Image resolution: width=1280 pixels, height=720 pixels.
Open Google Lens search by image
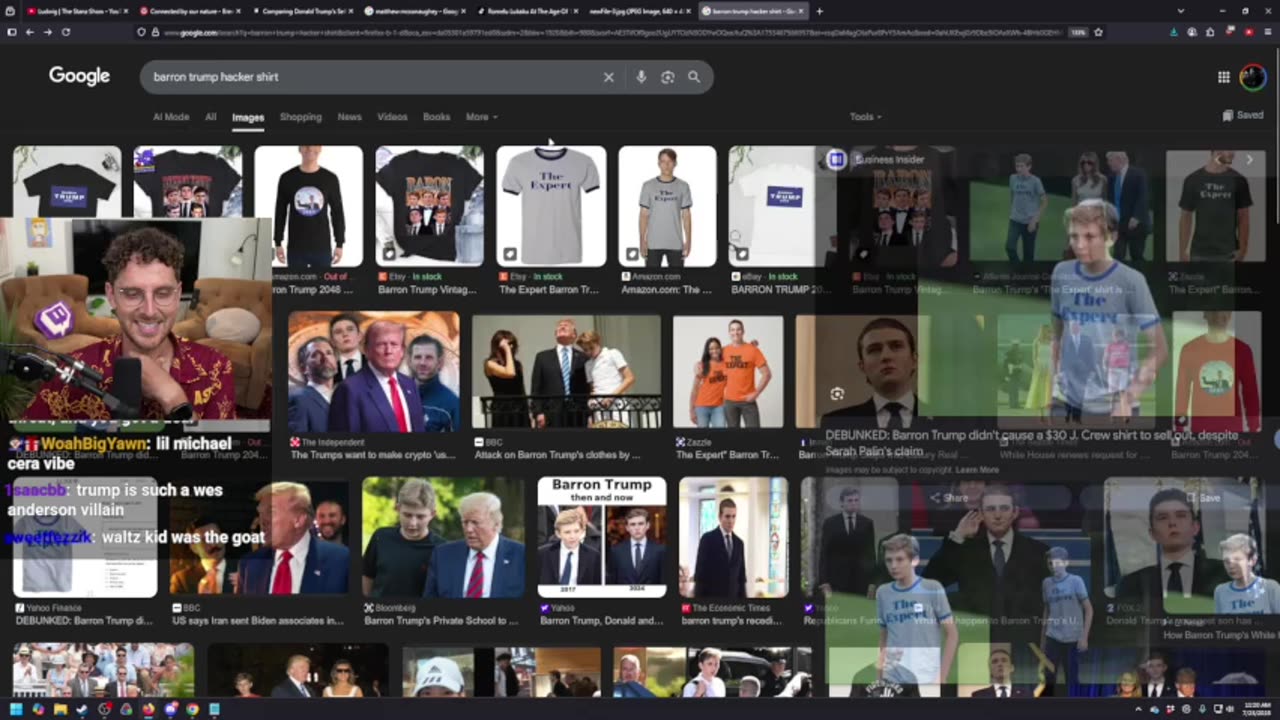tap(667, 77)
